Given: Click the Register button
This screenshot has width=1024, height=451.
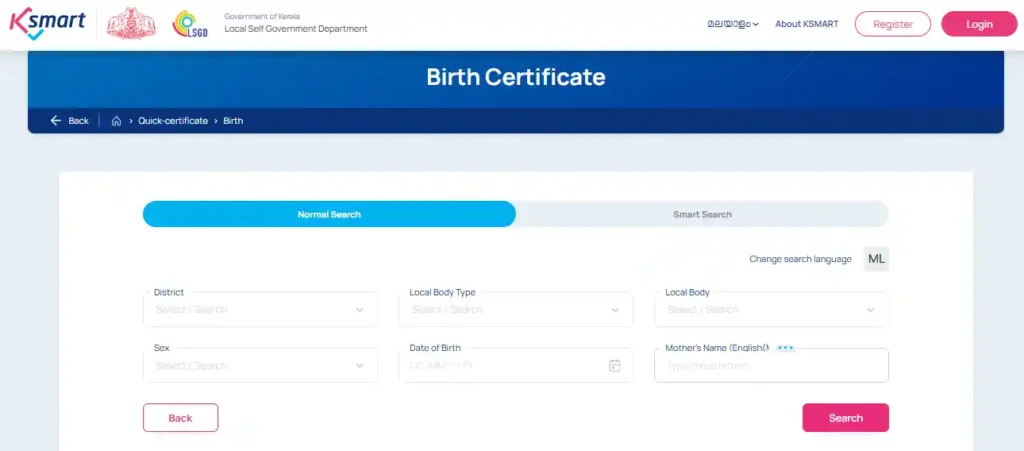Looking at the screenshot, I should [892, 24].
